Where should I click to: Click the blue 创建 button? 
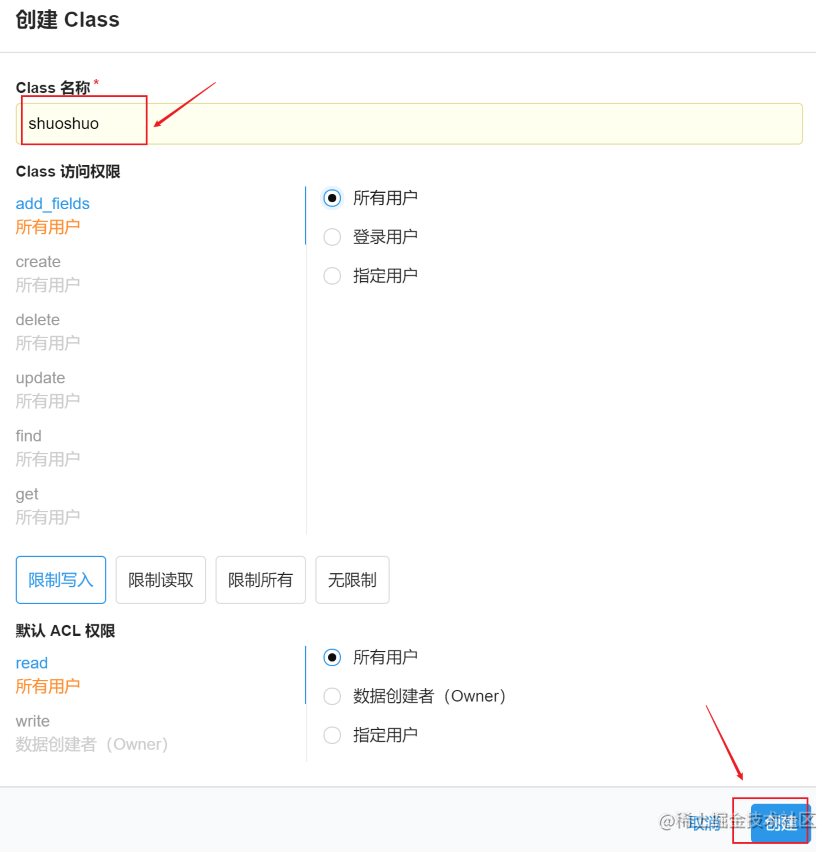coord(781,823)
